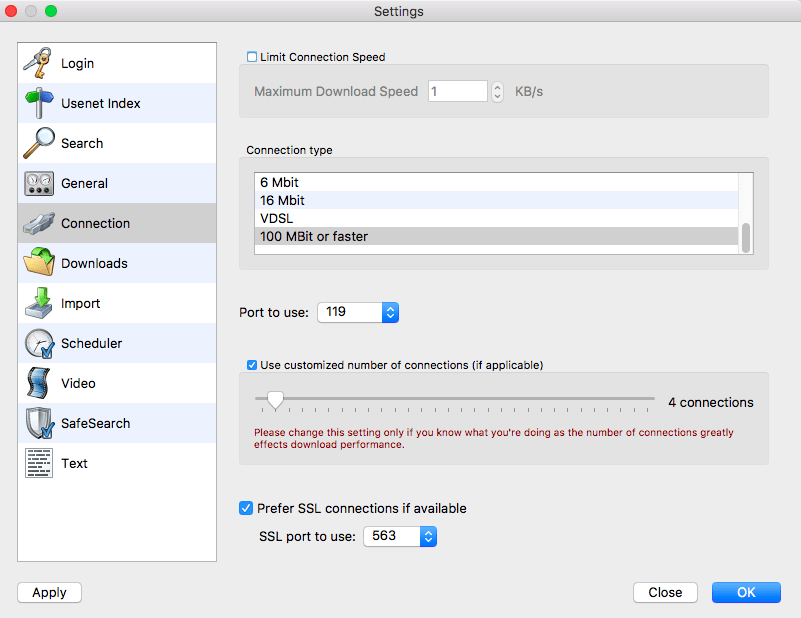Show the Scheduler settings section
The image size is (801, 618).
(117, 343)
